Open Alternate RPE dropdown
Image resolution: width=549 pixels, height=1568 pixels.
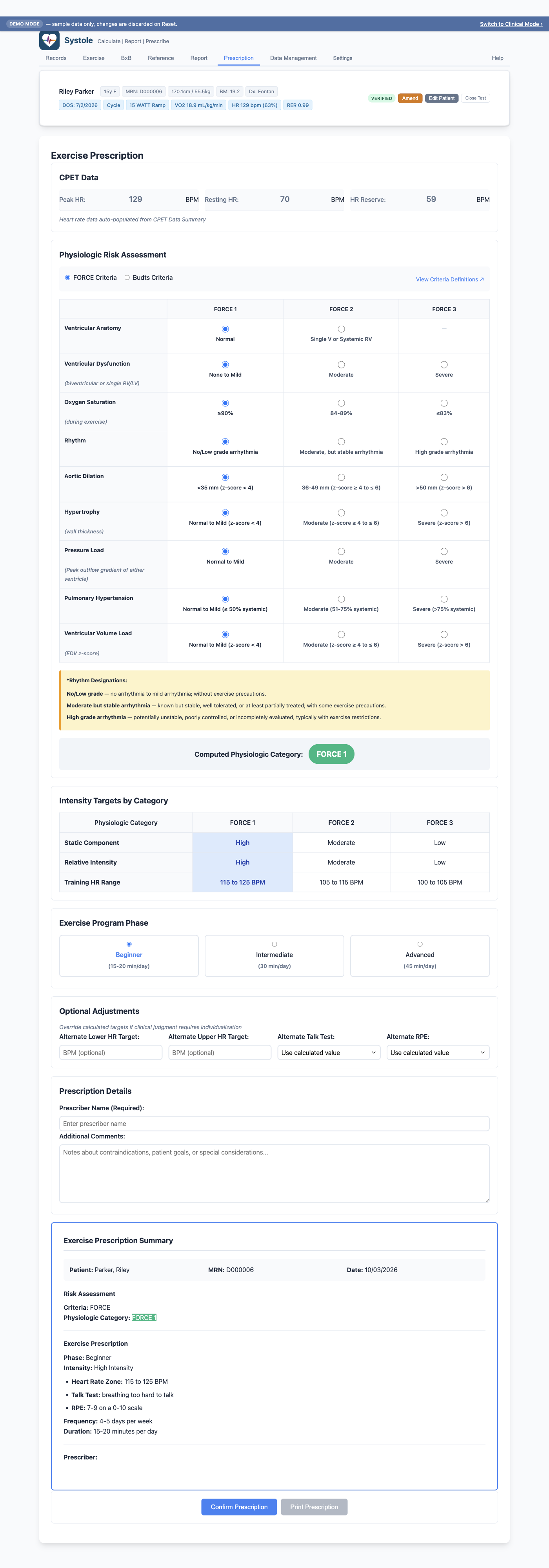click(x=438, y=1052)
